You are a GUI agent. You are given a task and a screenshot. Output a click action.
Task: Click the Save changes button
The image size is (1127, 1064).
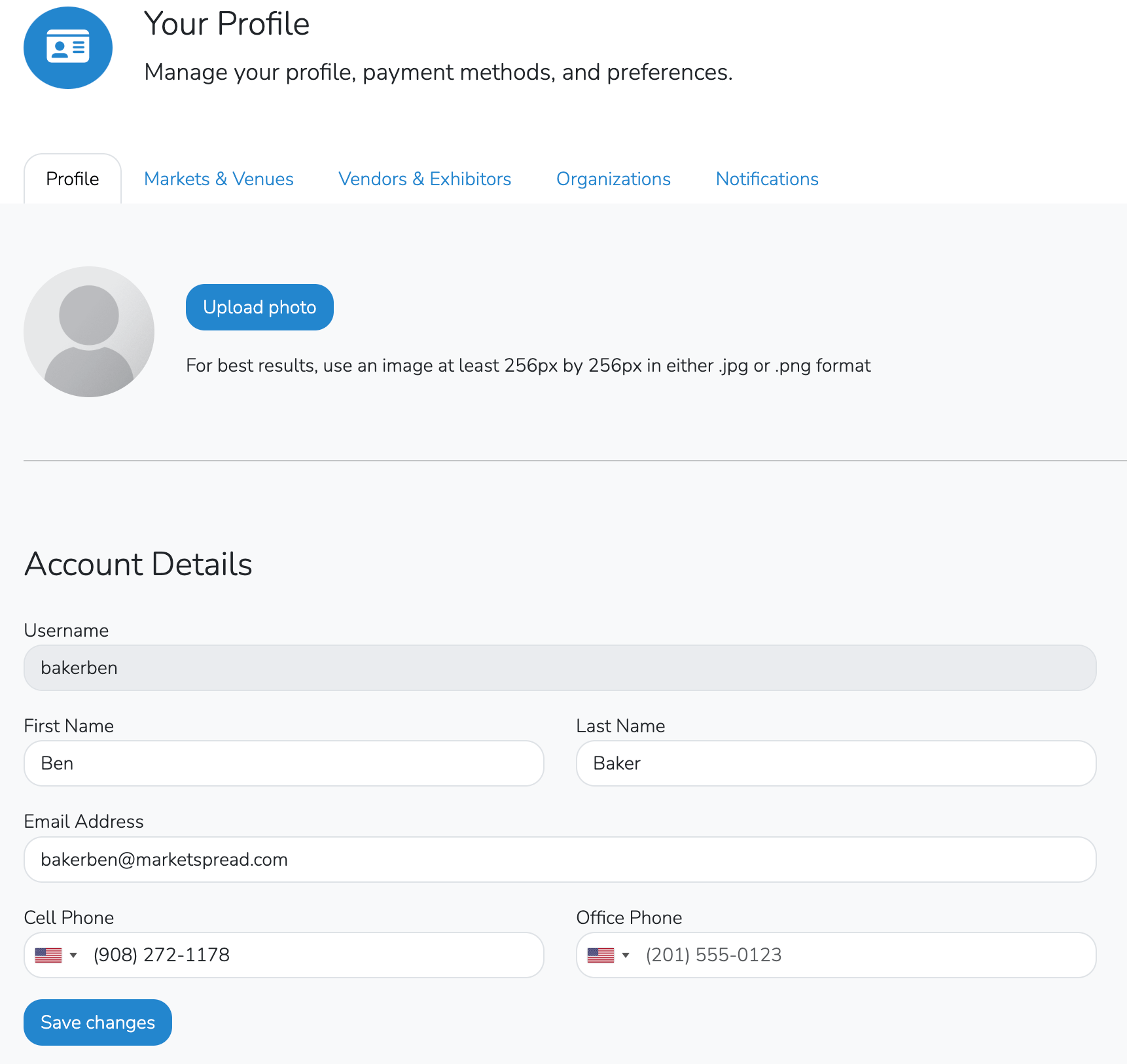click(x=98, y=1022)
